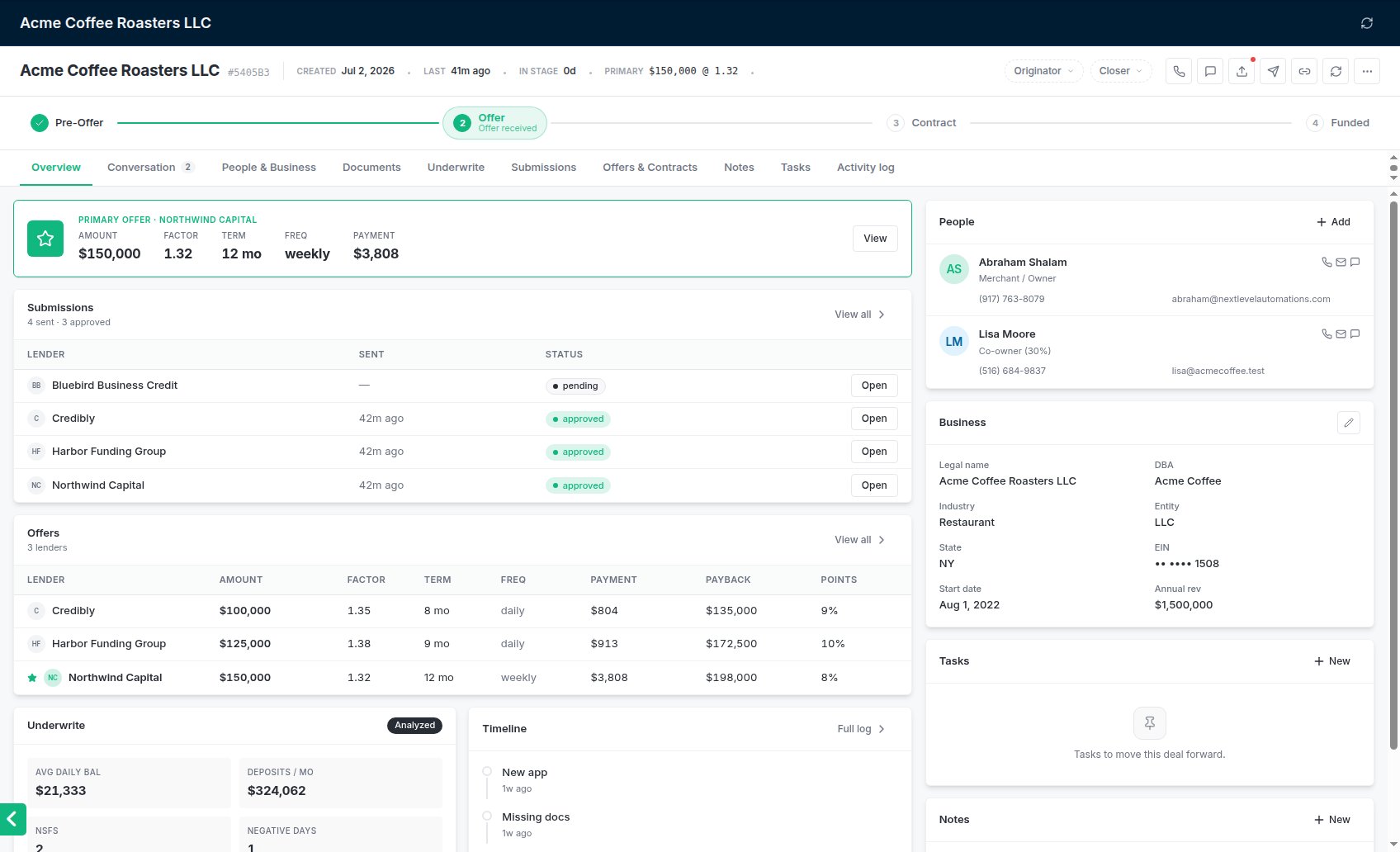Image resolution: width=1400 pixels, height=852 pixels.
Task: Click the phone call icon in header toolbar
Action: (x=1179, y=71)
